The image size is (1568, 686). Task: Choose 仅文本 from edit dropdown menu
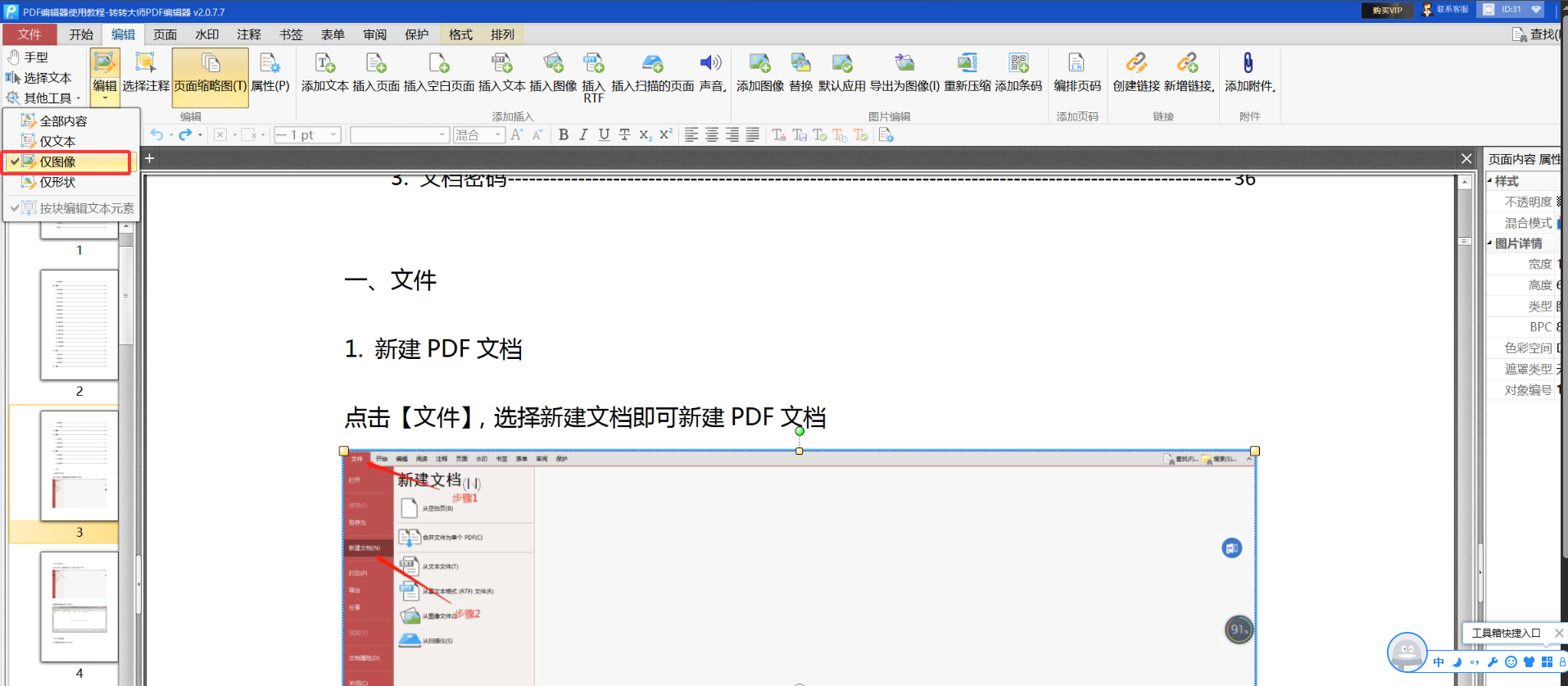coord(57,142)
